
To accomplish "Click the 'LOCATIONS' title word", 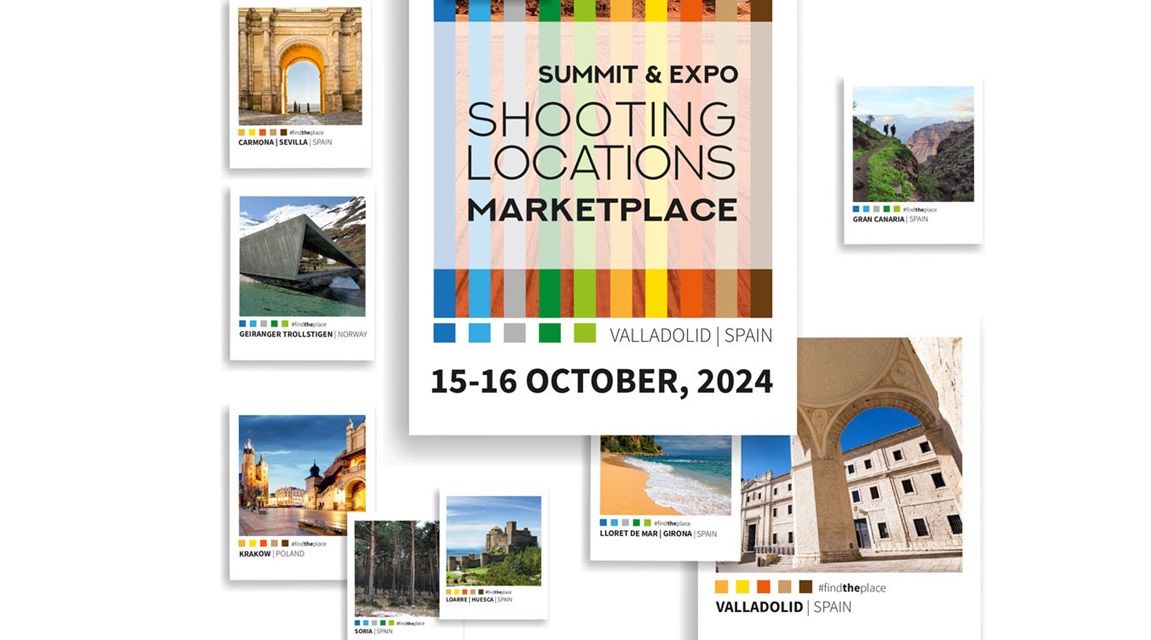I will click(601, 162).
